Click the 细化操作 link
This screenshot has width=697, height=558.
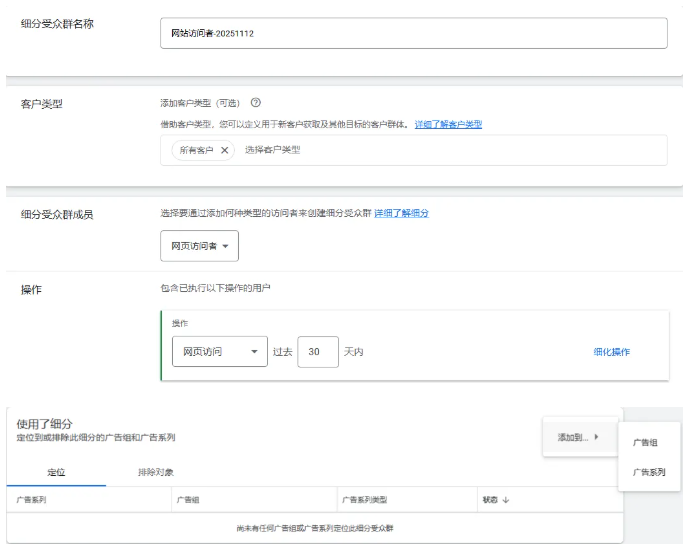click(x=611, y=352)
